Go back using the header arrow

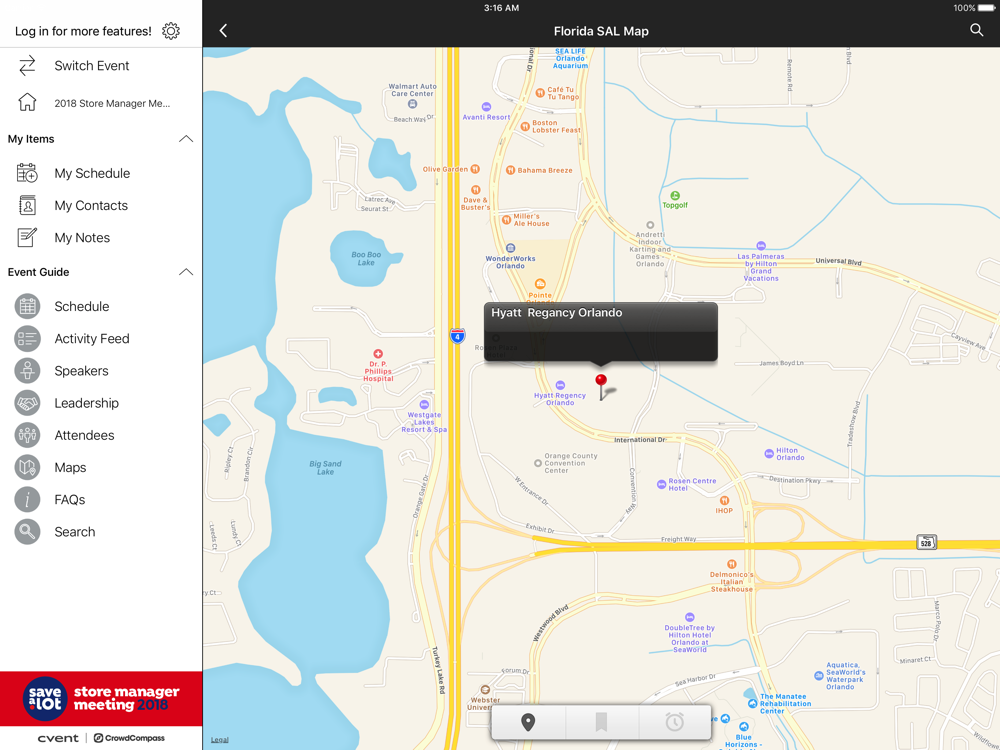pyautogui.click(x=223, y=31)
